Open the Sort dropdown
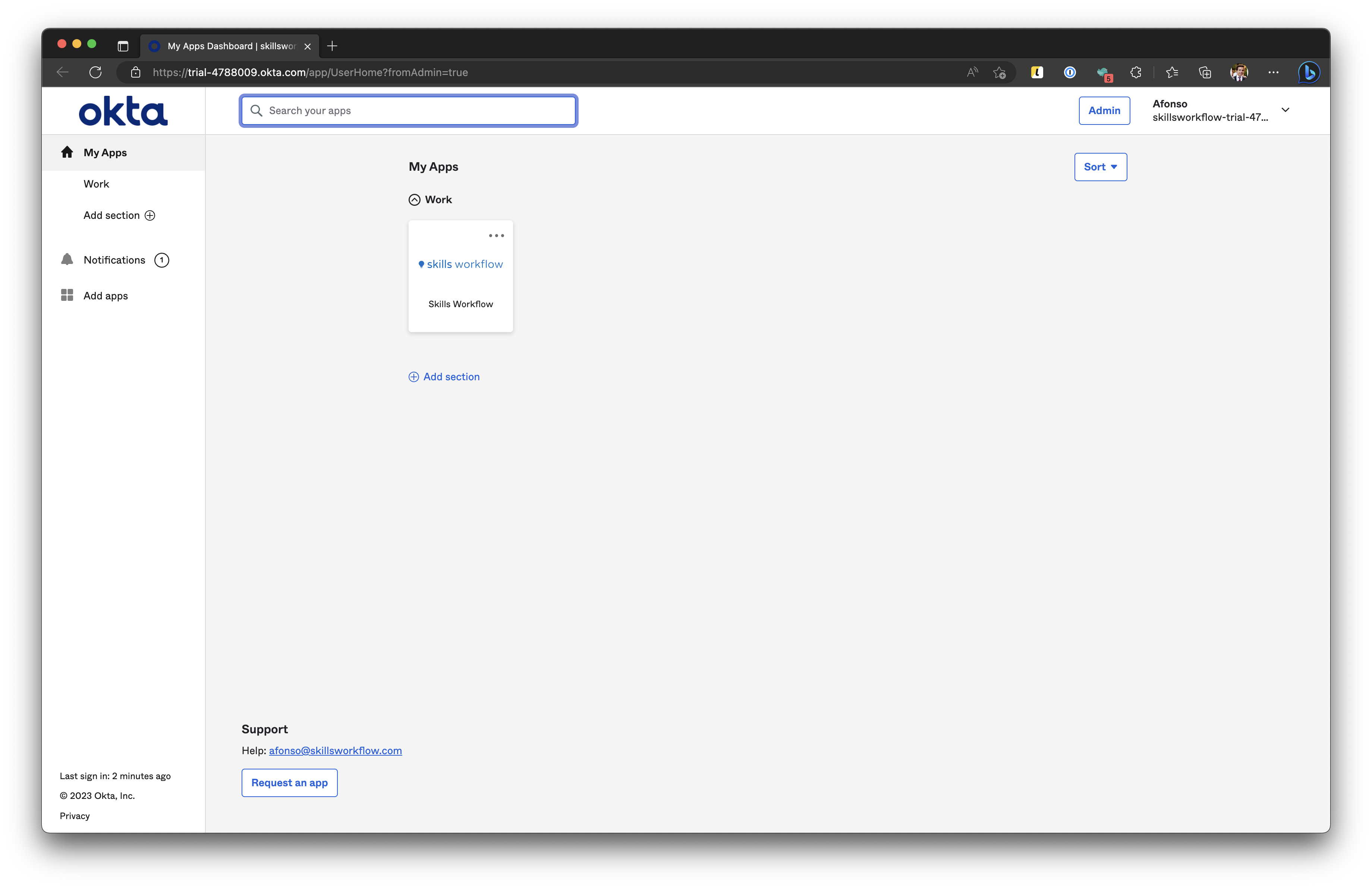 (1101, 167)
